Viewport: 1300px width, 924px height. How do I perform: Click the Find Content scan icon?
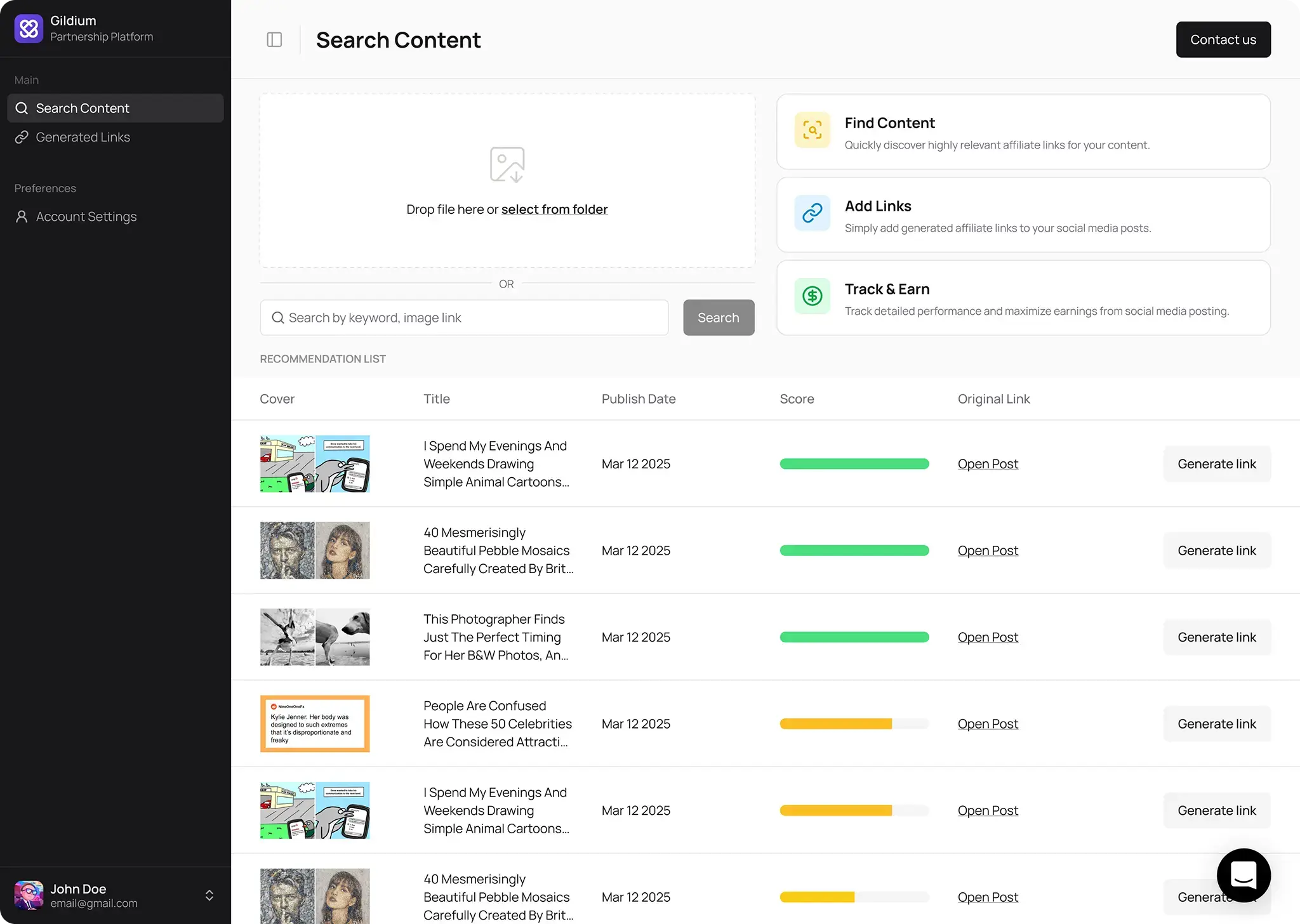[811, 129]
